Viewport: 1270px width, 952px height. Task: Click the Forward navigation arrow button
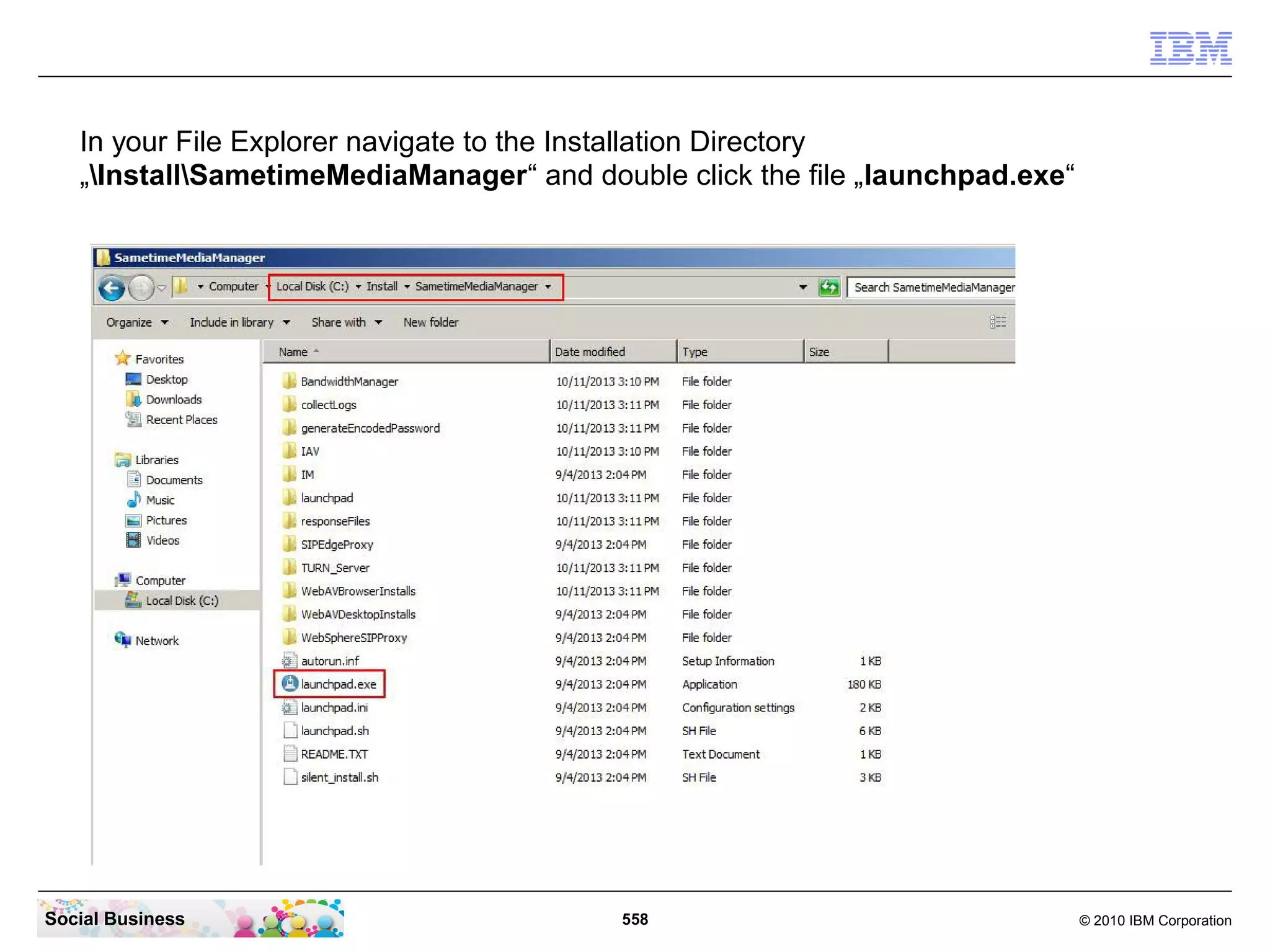tap(141, 288)
